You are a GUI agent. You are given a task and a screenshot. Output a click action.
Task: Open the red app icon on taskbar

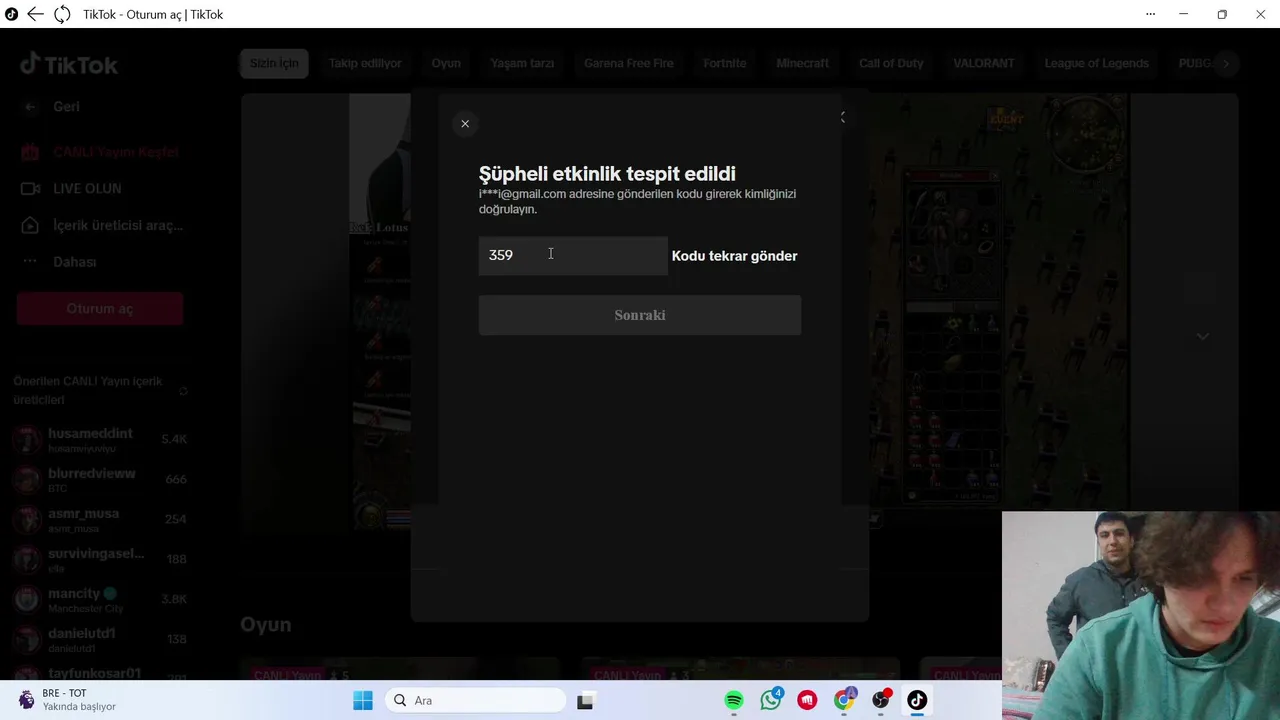[x=807, y=701]
